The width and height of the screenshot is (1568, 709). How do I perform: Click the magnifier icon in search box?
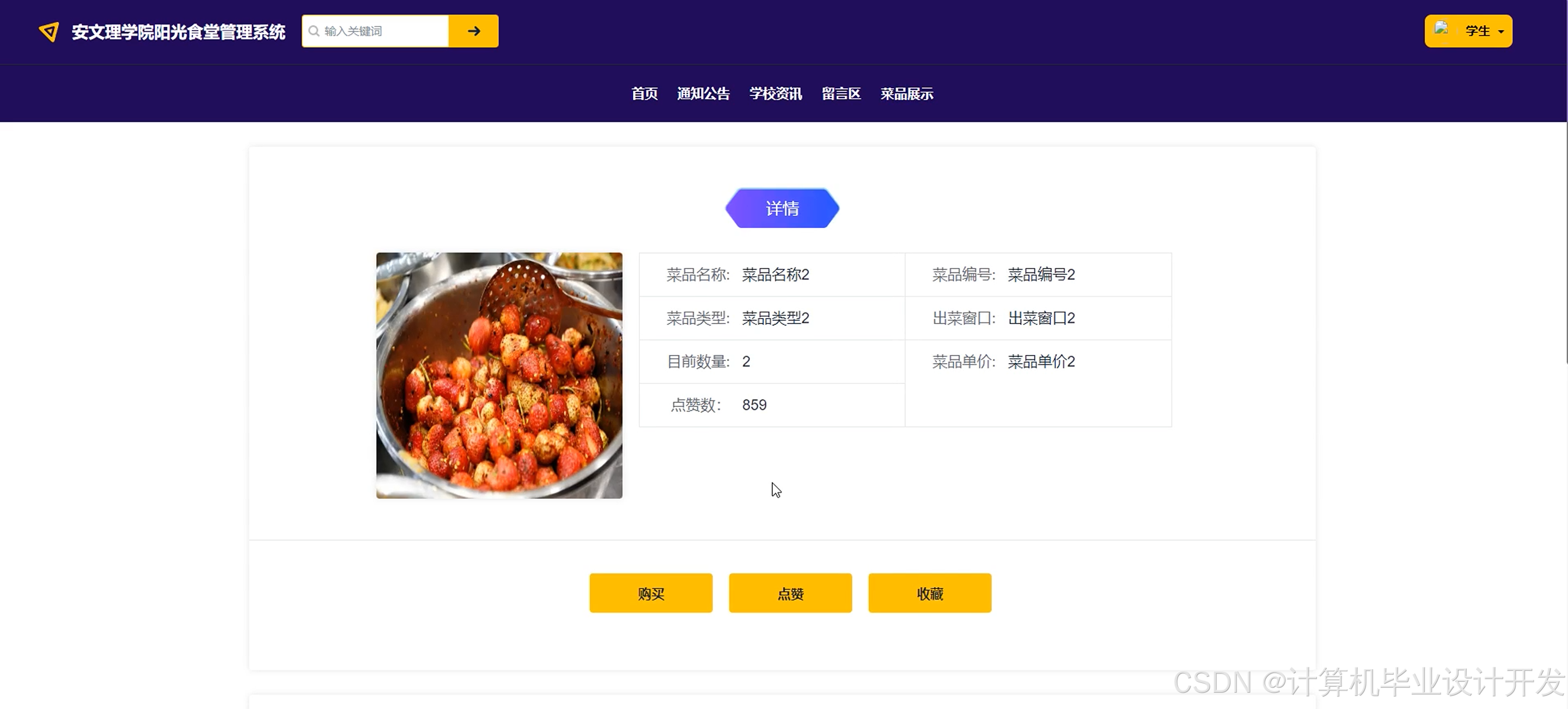click(x=314, y=31)
